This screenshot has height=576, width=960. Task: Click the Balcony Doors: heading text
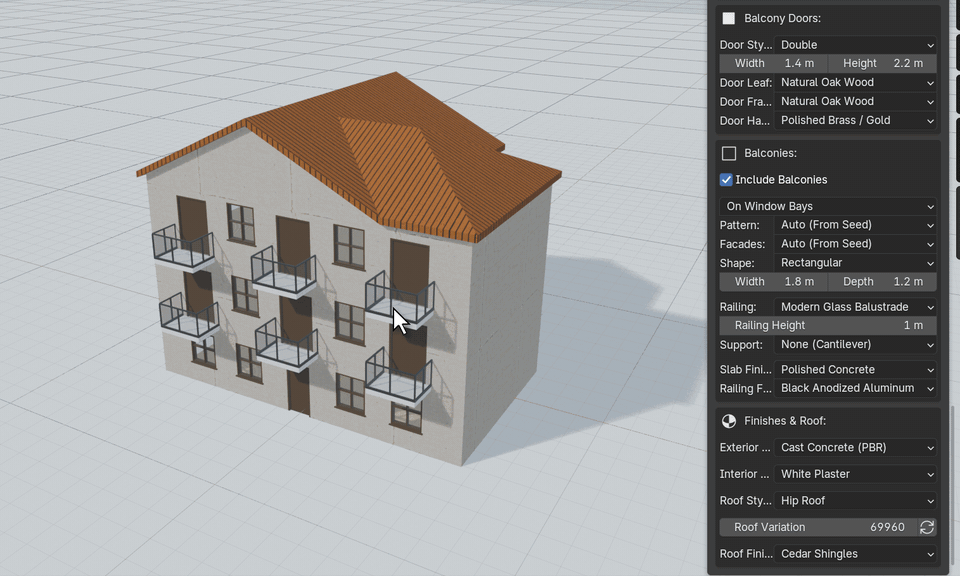[x=782, y=18]
